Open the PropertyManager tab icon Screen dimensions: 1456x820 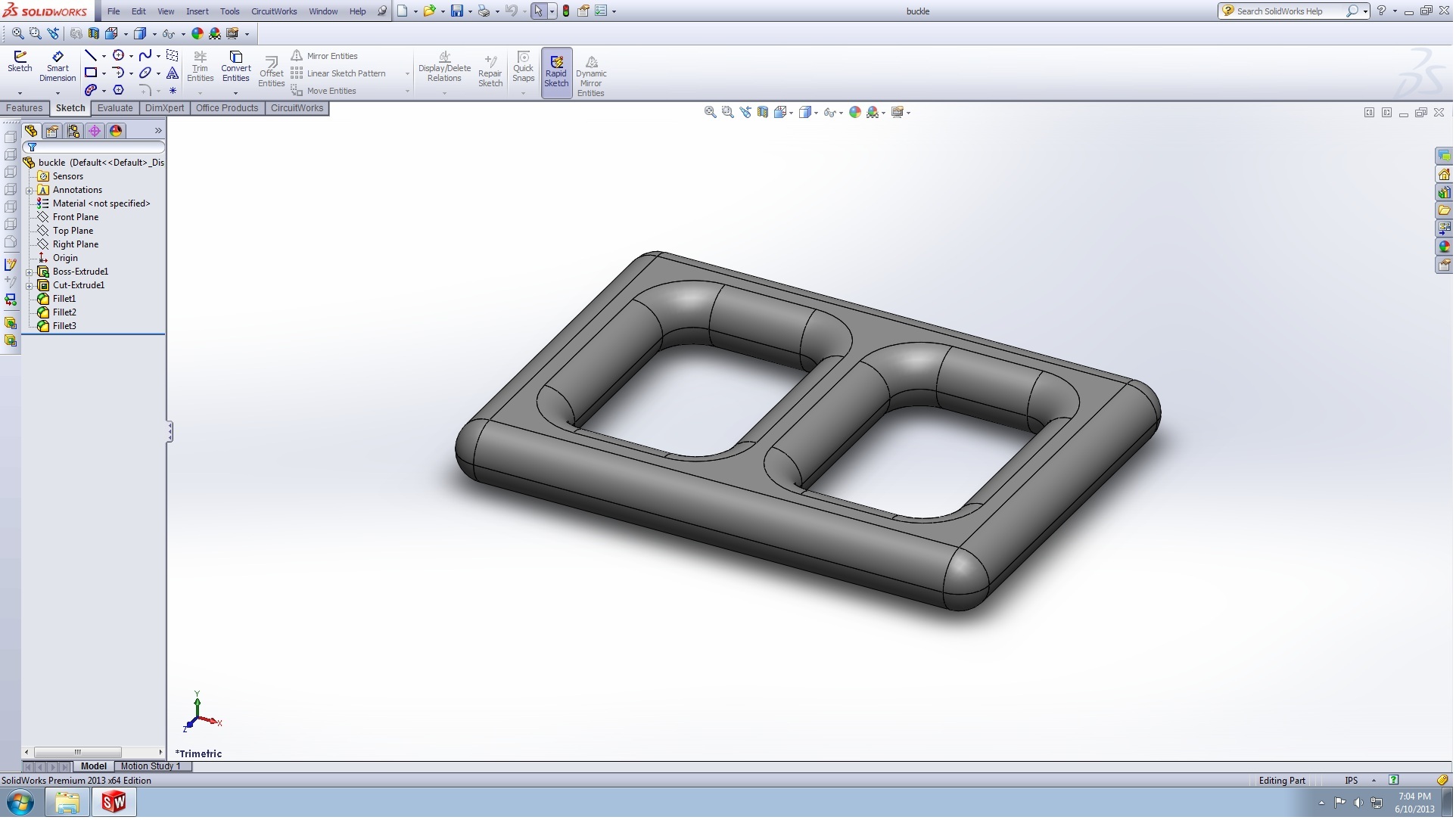point(52,131)
